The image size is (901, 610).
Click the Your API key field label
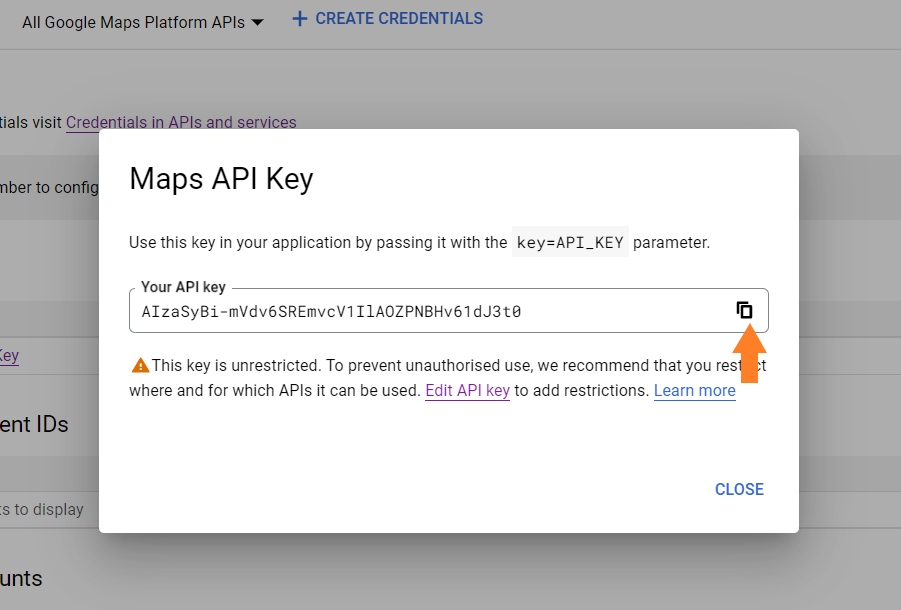183,287
